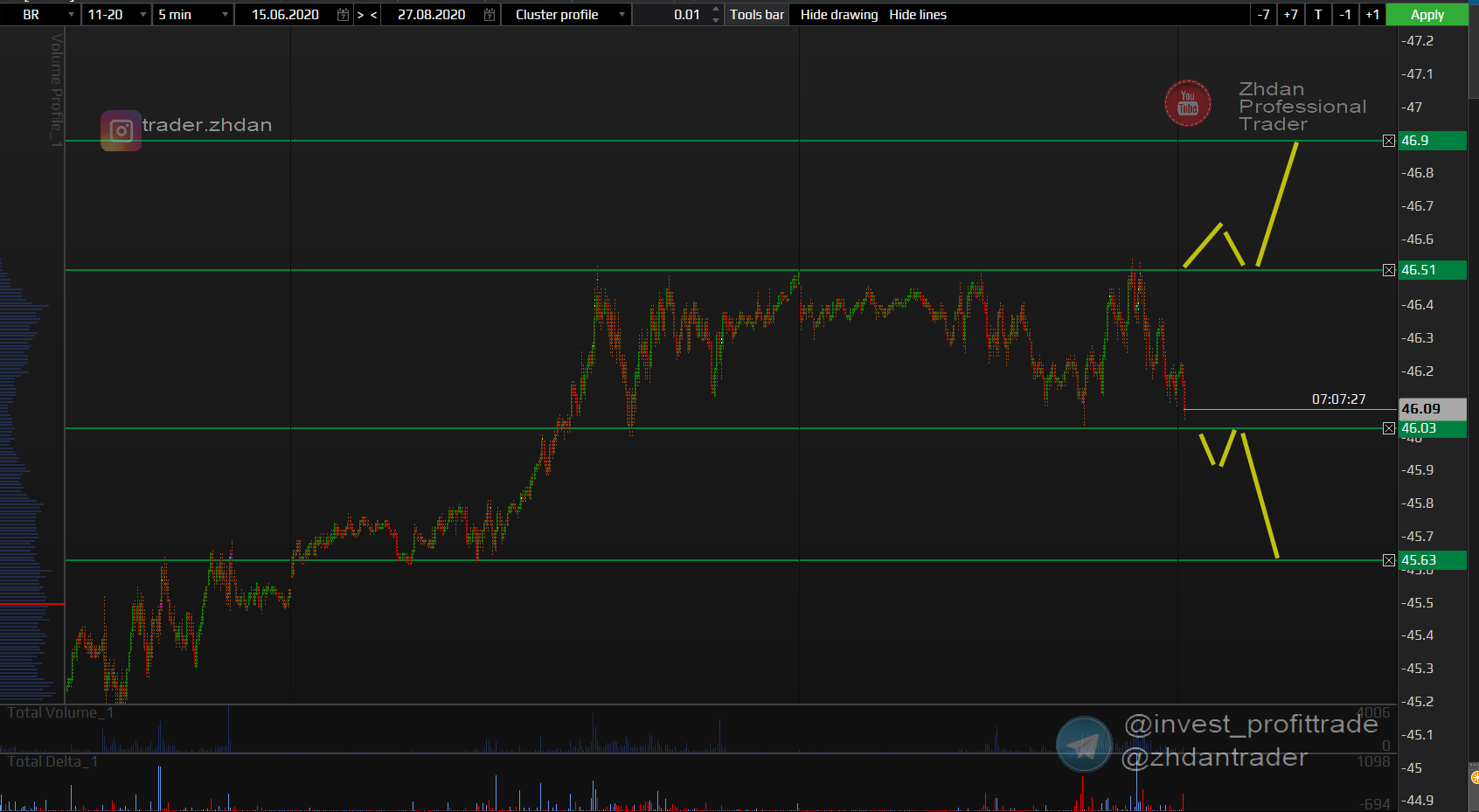Click the T today button
This screenshot has width=1479, height=812.
(x=1318, y=15)
